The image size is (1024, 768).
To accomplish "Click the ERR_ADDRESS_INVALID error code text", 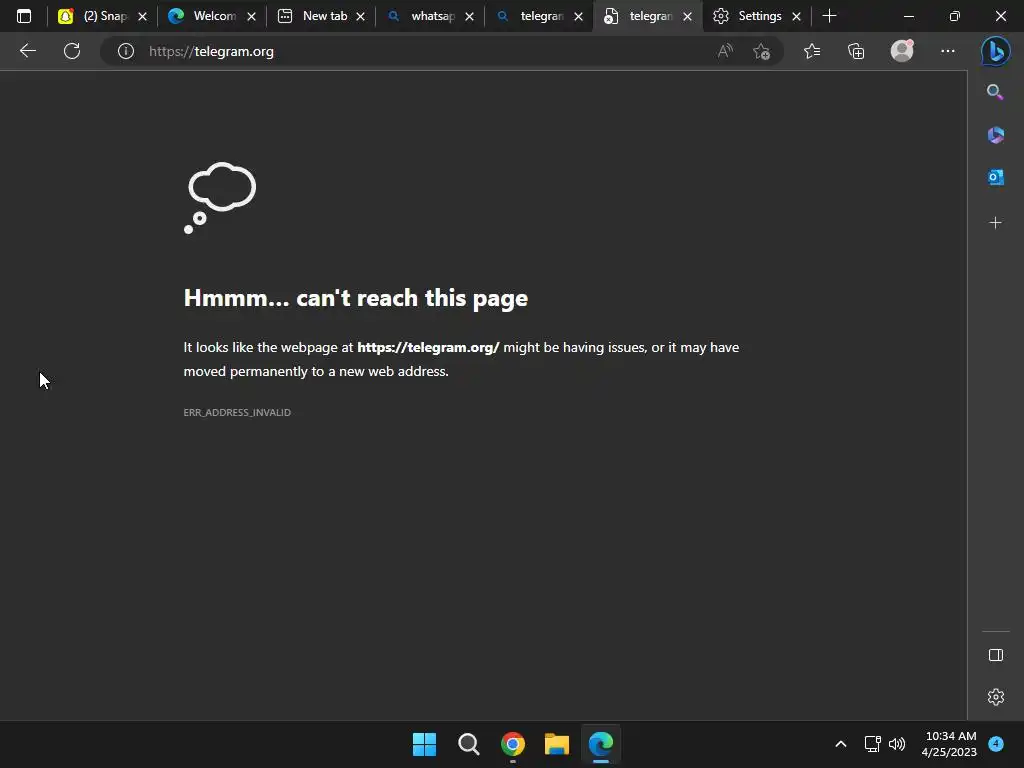I will [x=237, y=413].
